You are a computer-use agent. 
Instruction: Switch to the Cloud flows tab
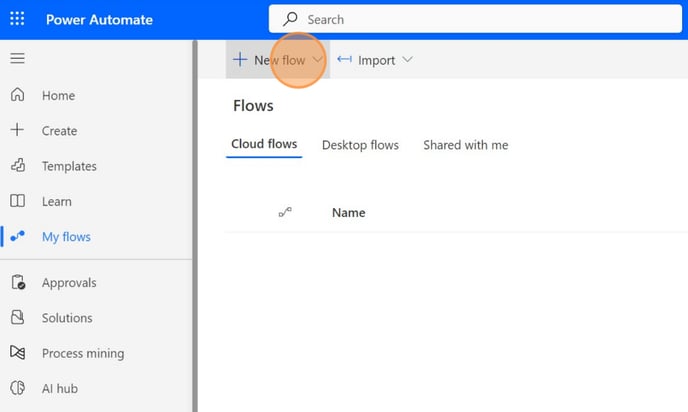pos(264,144)
